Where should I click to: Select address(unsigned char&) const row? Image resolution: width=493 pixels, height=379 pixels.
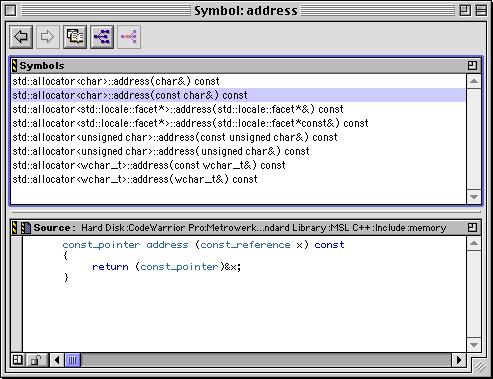(238, 151)
